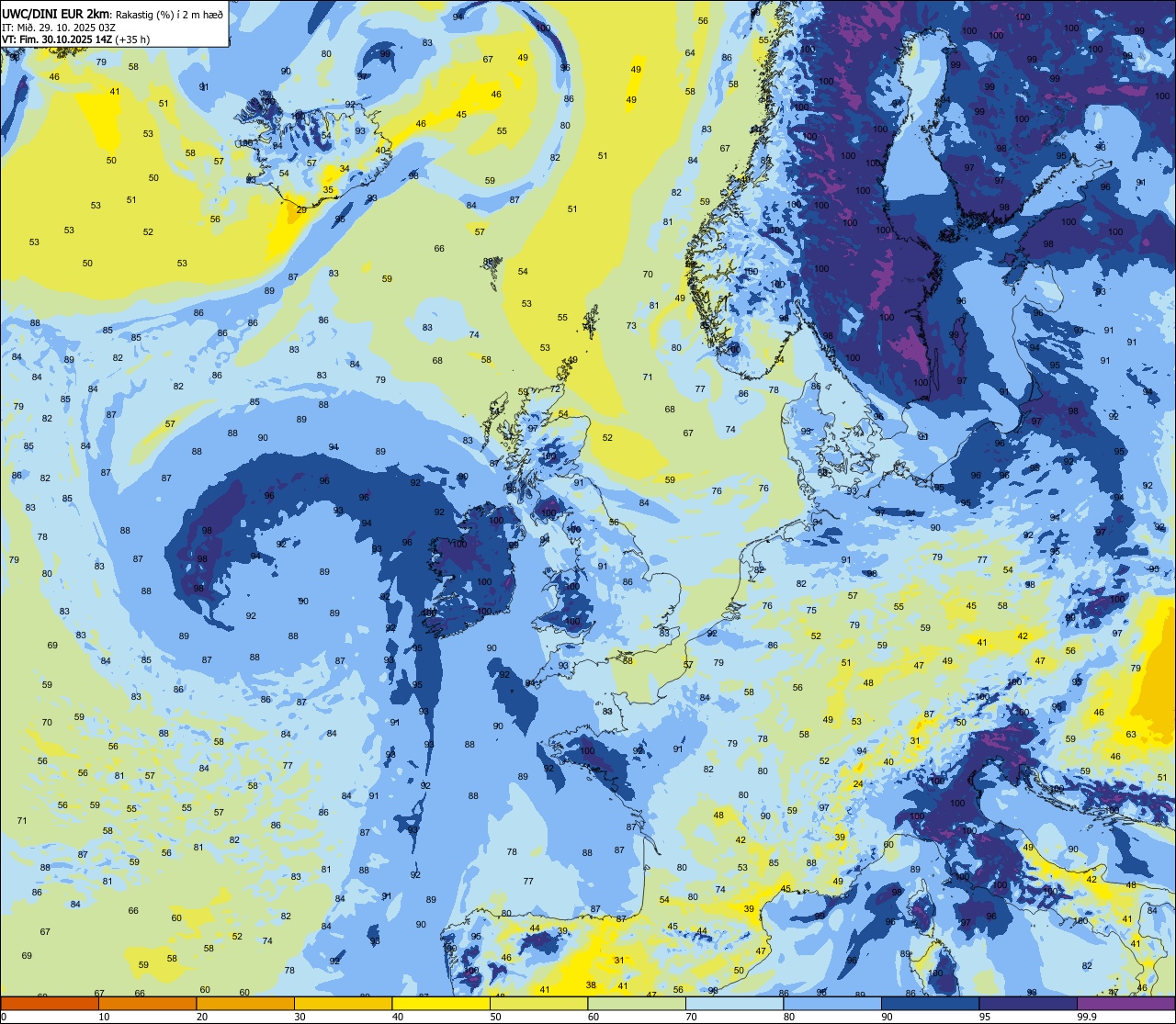Click the legend tick label 90
Screen dimensions: 1176x1024
(x=887, y=1017)
